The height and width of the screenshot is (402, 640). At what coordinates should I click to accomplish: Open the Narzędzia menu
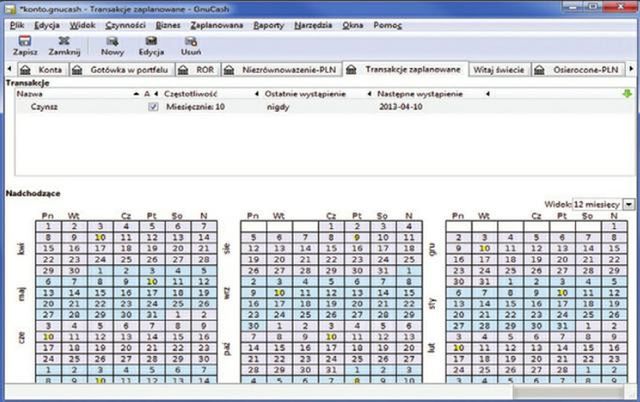(x=313, y=25)
